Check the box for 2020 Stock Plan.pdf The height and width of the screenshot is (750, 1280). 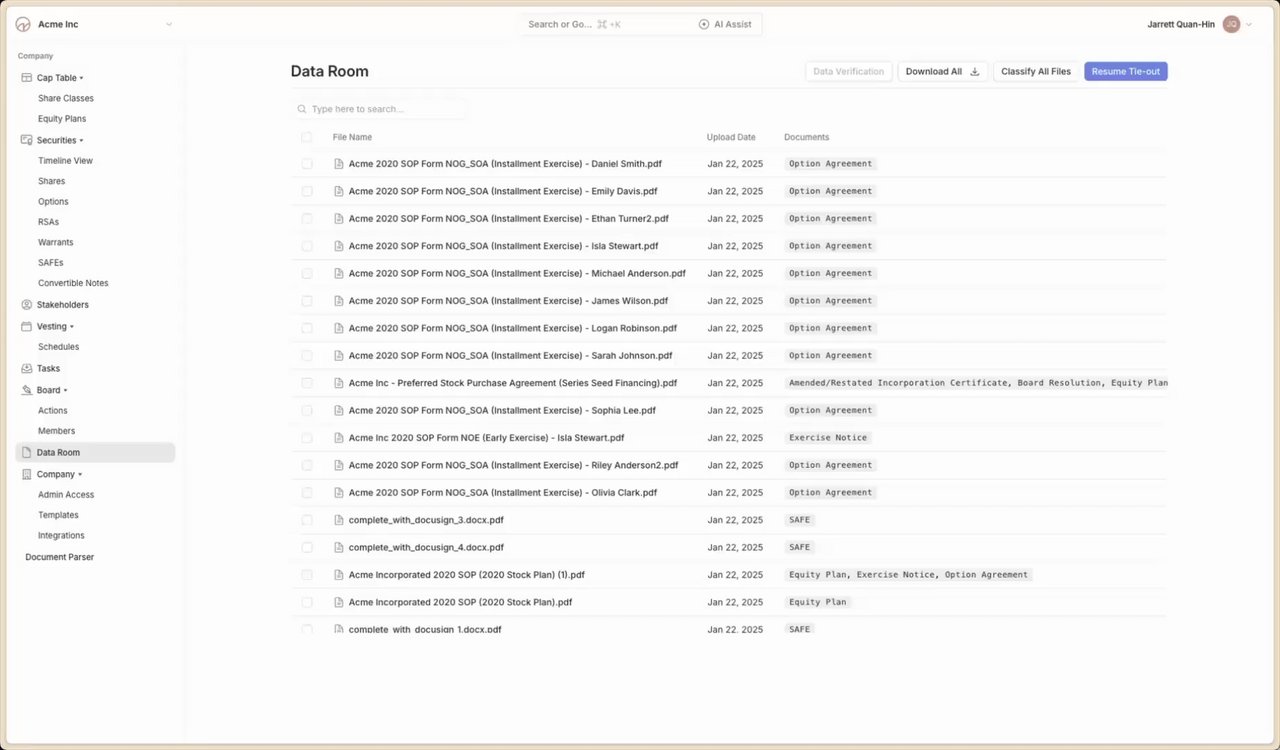pos(307,602)
